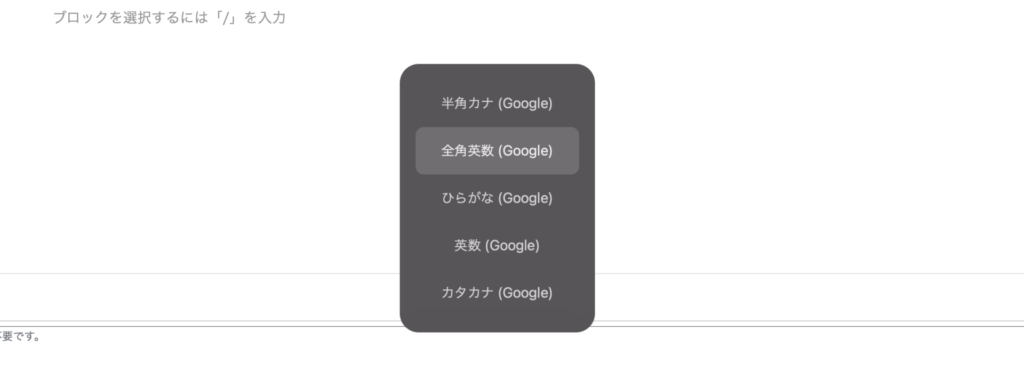Viewport: 1024px width, 379px height.
Task: Choose the full-width alphanumeric Google option
Action: [497, 151]
